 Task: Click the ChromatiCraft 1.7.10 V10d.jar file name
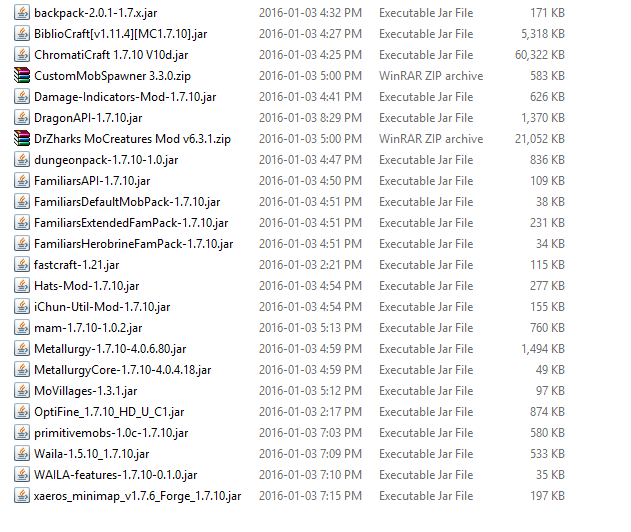111,55
